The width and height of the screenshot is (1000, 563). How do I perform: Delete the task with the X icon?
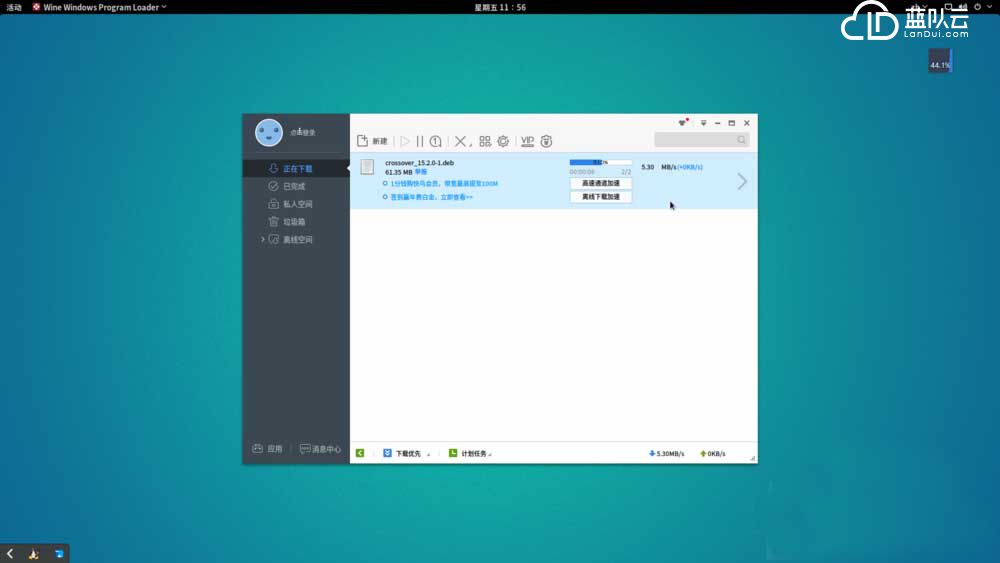[x=460, y=141]
